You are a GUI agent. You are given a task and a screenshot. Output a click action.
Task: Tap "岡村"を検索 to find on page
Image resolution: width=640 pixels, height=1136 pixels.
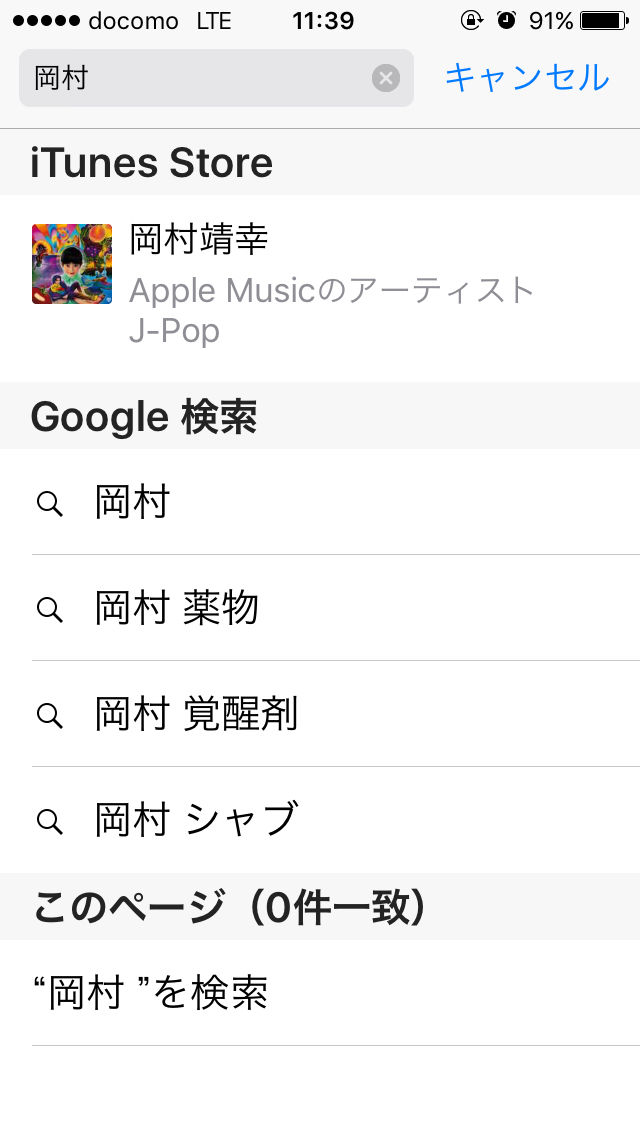[x=320, y=993]
